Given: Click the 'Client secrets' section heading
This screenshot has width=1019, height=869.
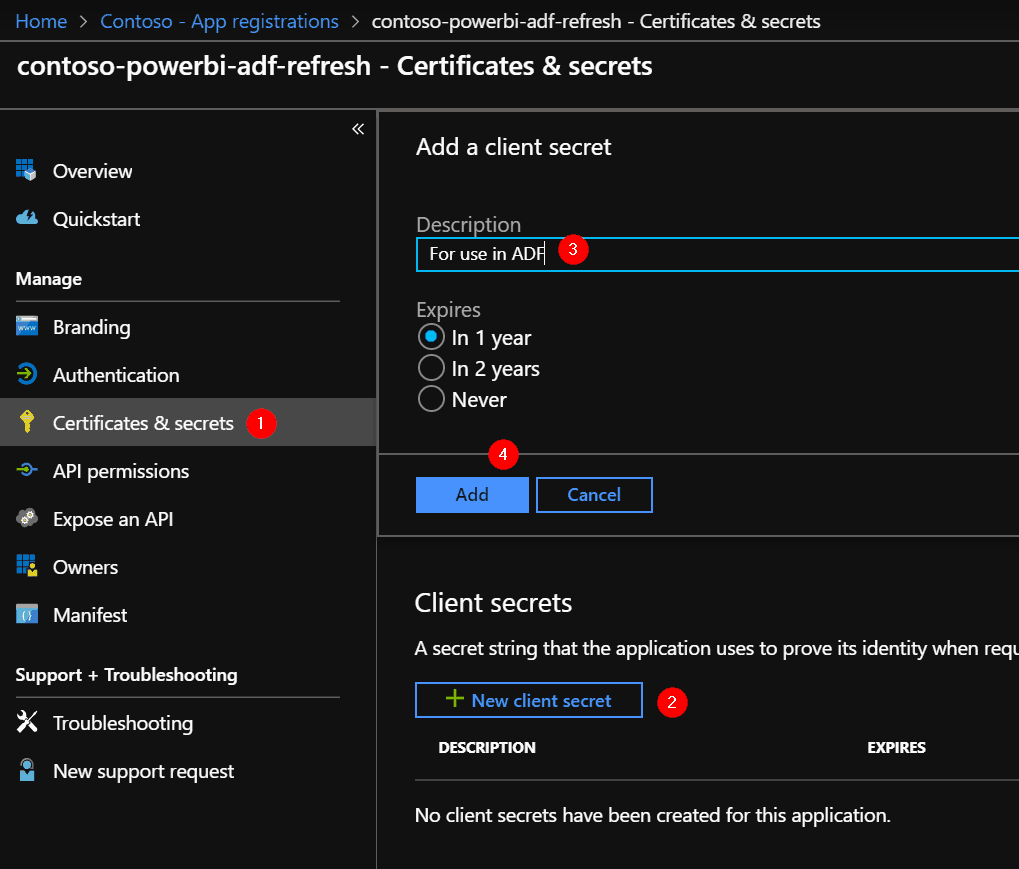Looking at the screenshot, I should click(493, 603).
